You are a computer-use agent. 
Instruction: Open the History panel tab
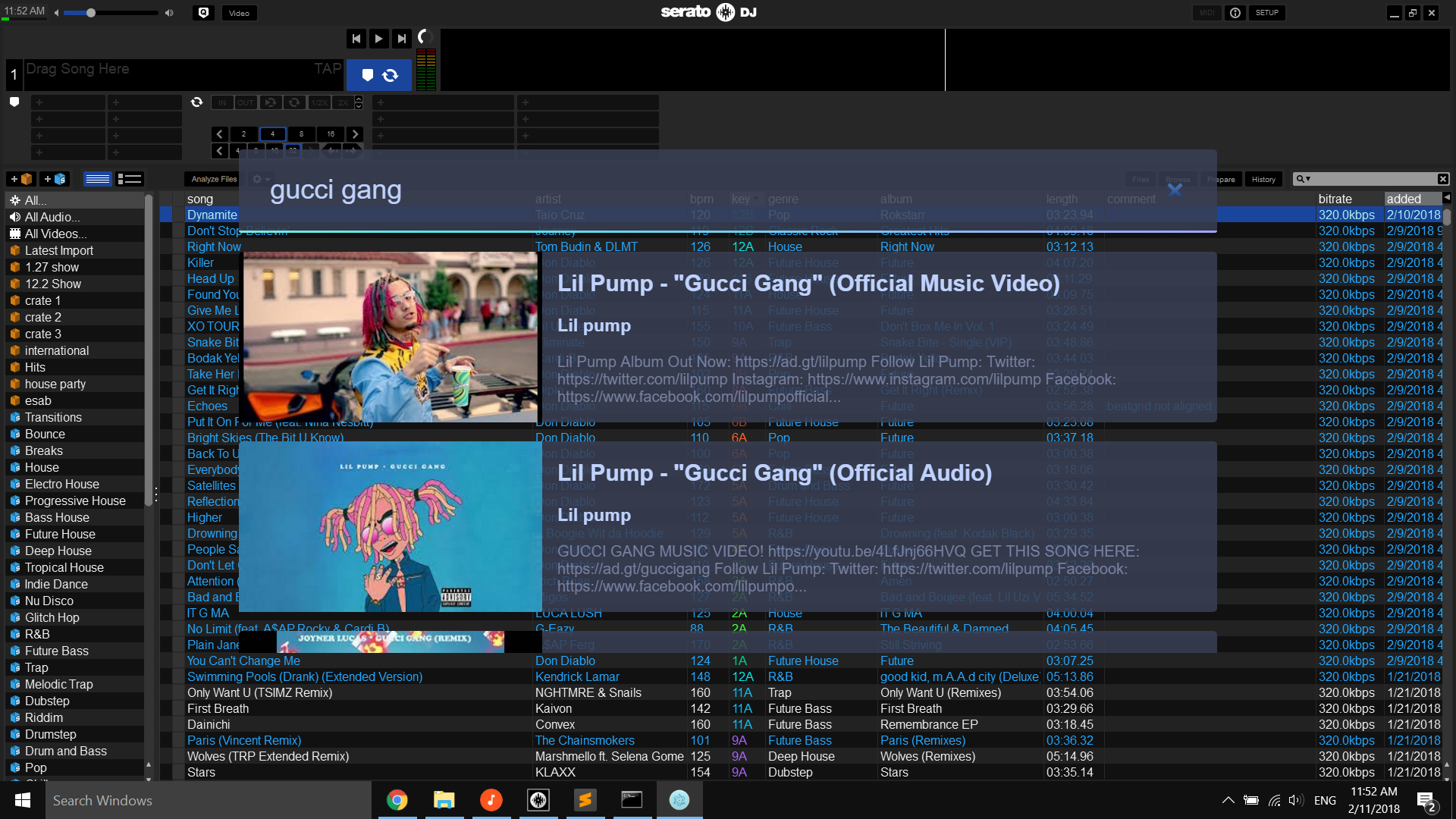pyautogui.click(x=1263, y=180)
